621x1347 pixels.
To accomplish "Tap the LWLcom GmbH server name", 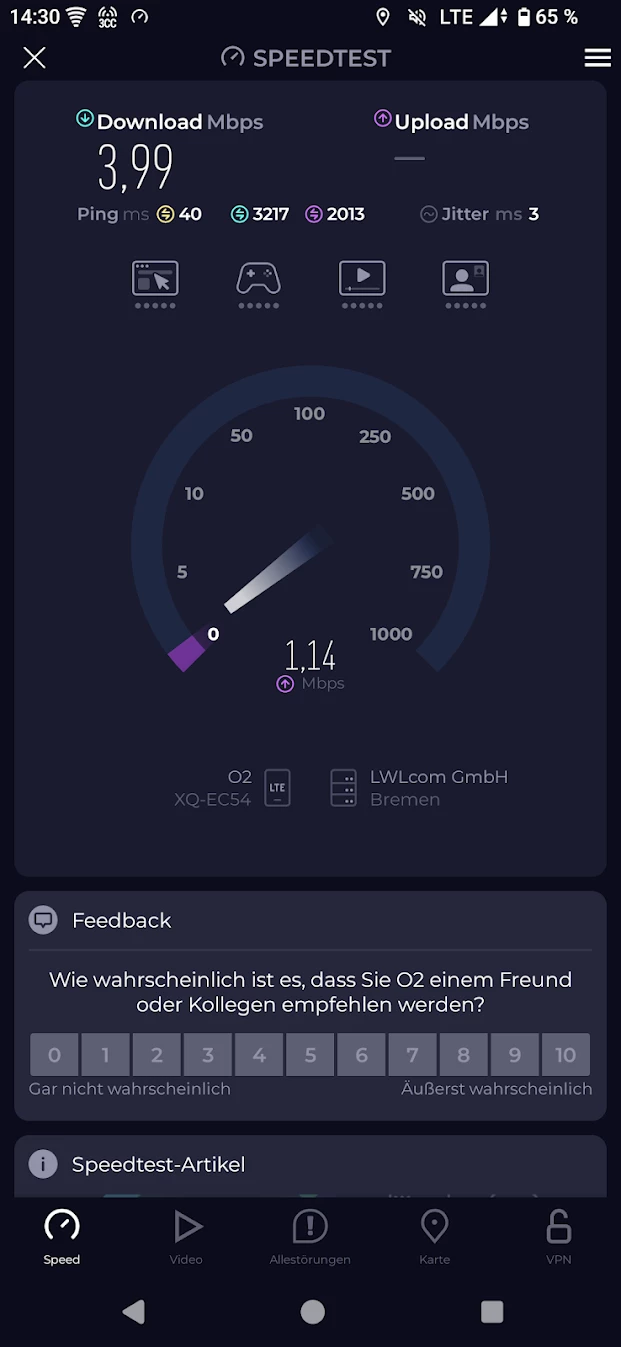I will (x=438, y=777).
